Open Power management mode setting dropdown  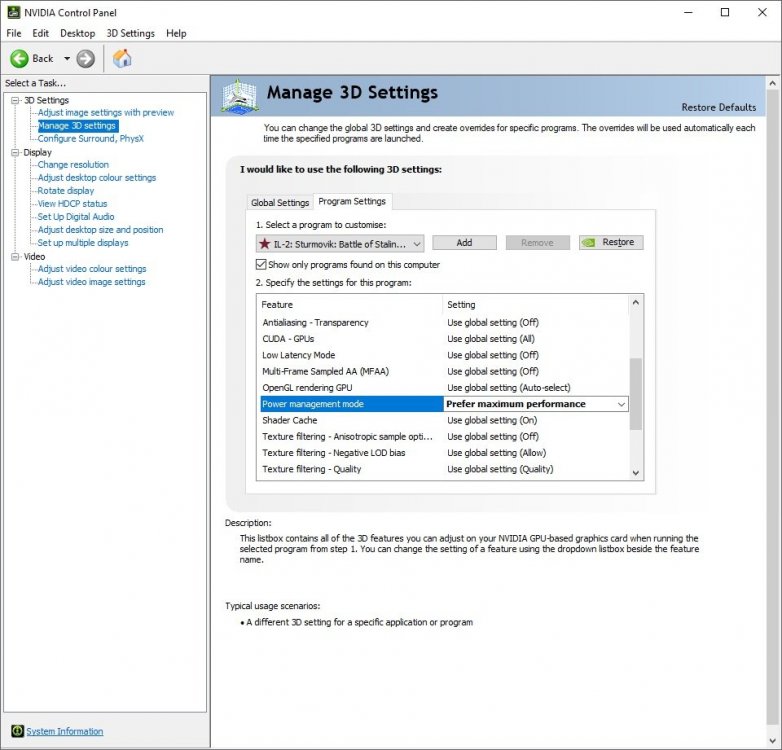tap(536, 404)
